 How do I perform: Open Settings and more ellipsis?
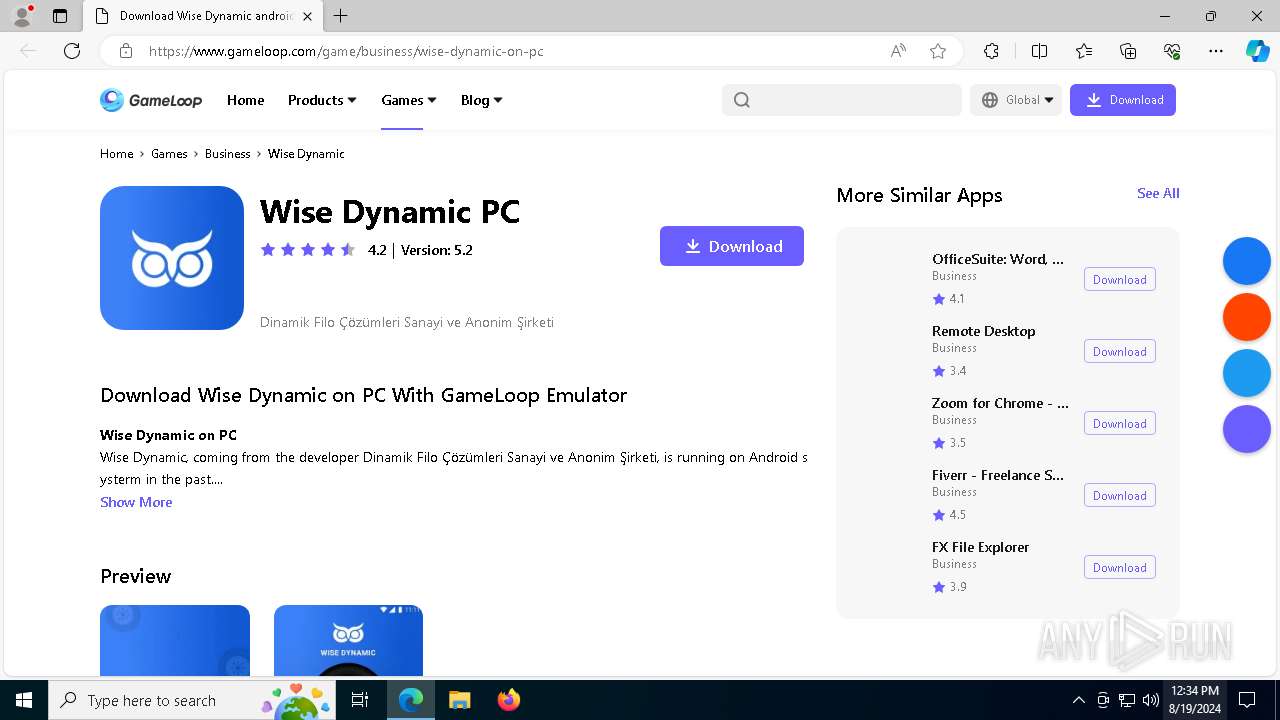click(1216, 51)
